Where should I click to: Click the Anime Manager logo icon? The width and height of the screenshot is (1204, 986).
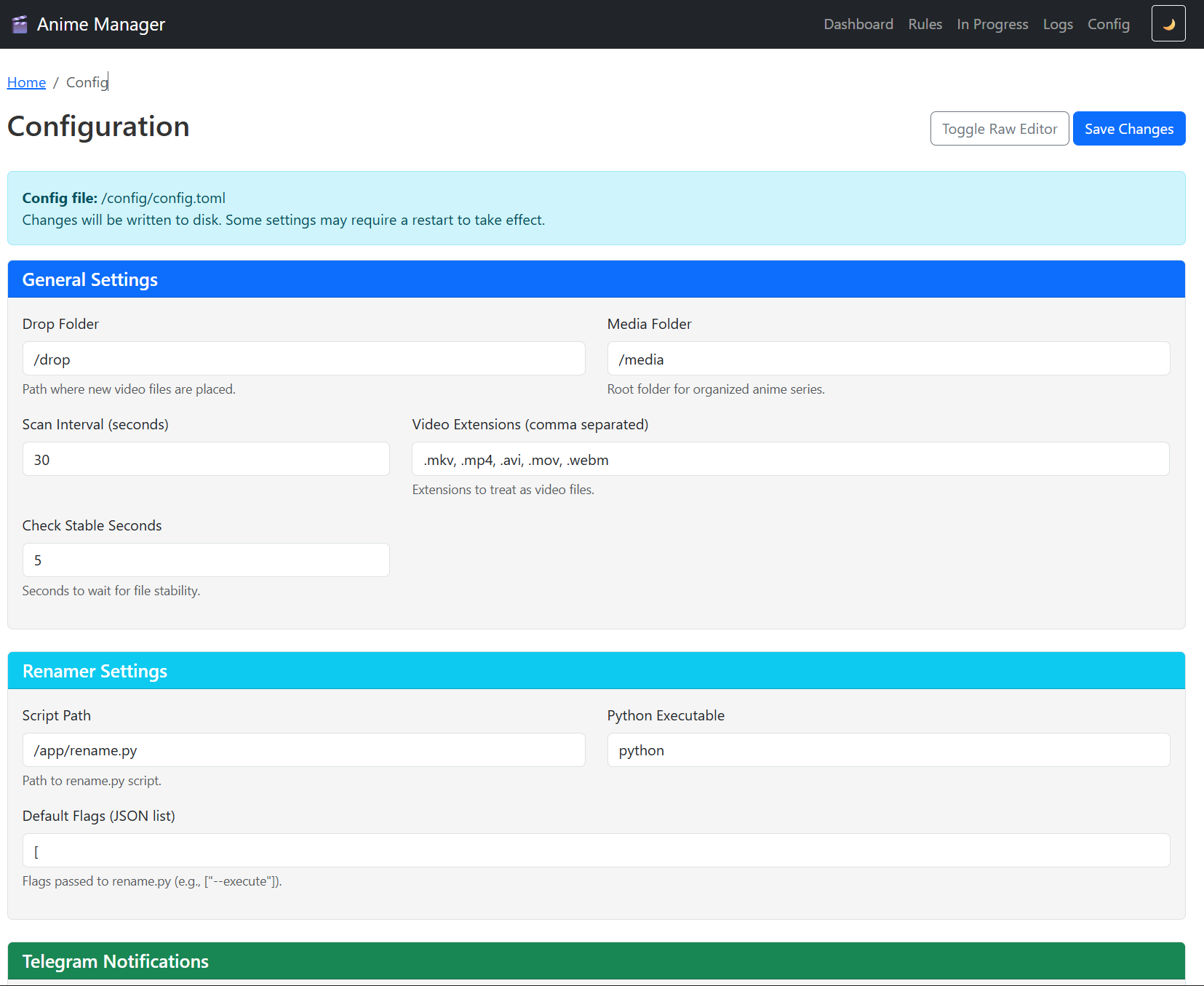[20, 23]
